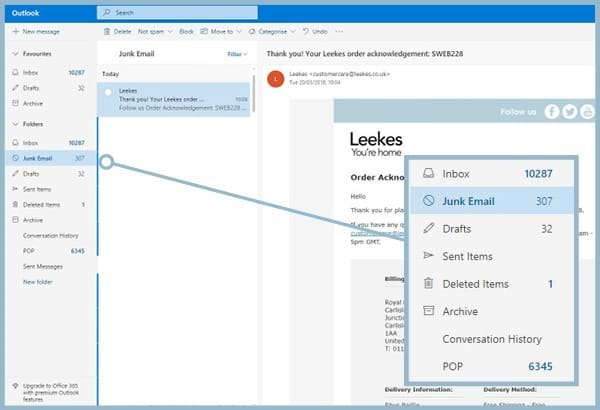This screenshot has width=600, height=410.
Task: Open the YouTube icon in email header
Action: pos(587,111)
